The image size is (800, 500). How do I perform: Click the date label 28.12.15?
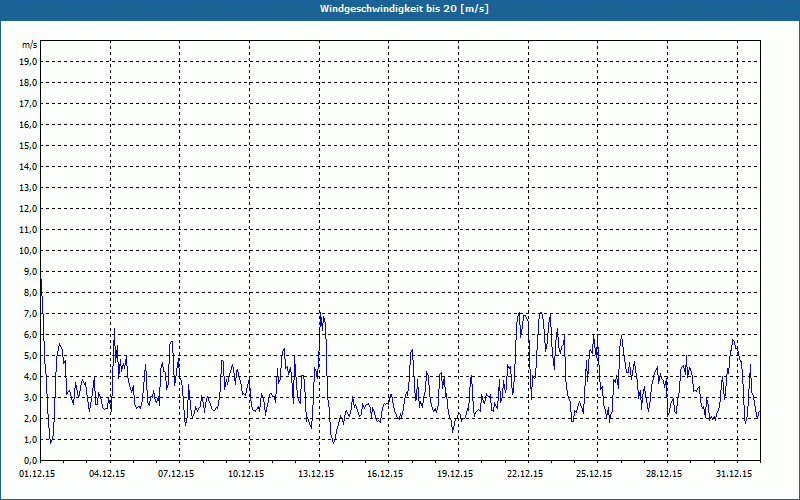pyautogui.click(x=664, y=474)
